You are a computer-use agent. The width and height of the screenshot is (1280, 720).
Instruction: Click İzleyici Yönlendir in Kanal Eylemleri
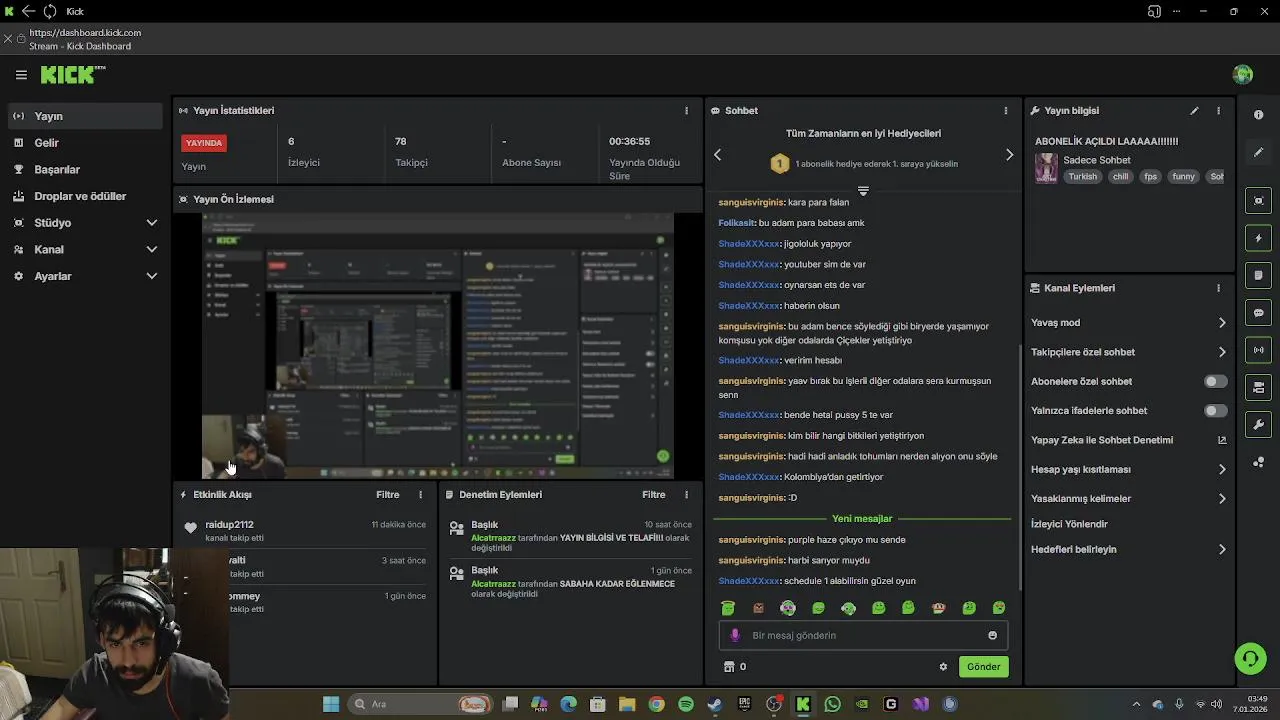coord(1069,524)
